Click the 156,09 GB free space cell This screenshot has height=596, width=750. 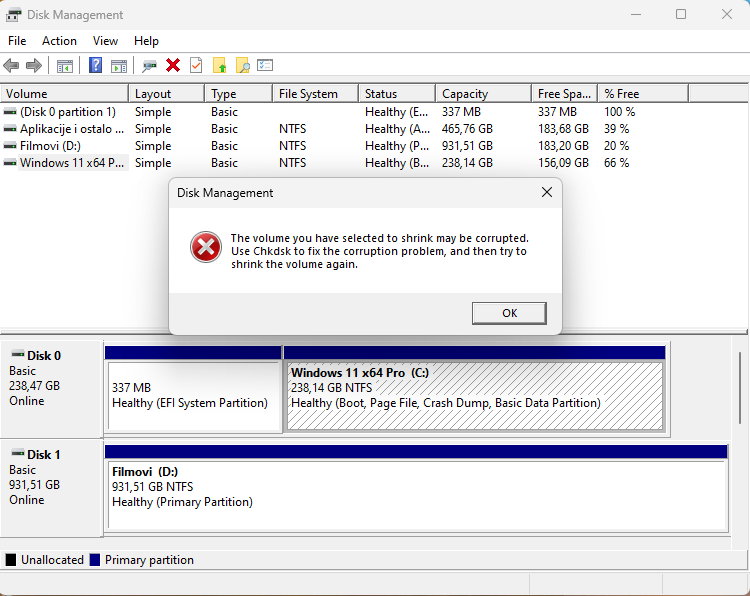[x=563, y=163]
